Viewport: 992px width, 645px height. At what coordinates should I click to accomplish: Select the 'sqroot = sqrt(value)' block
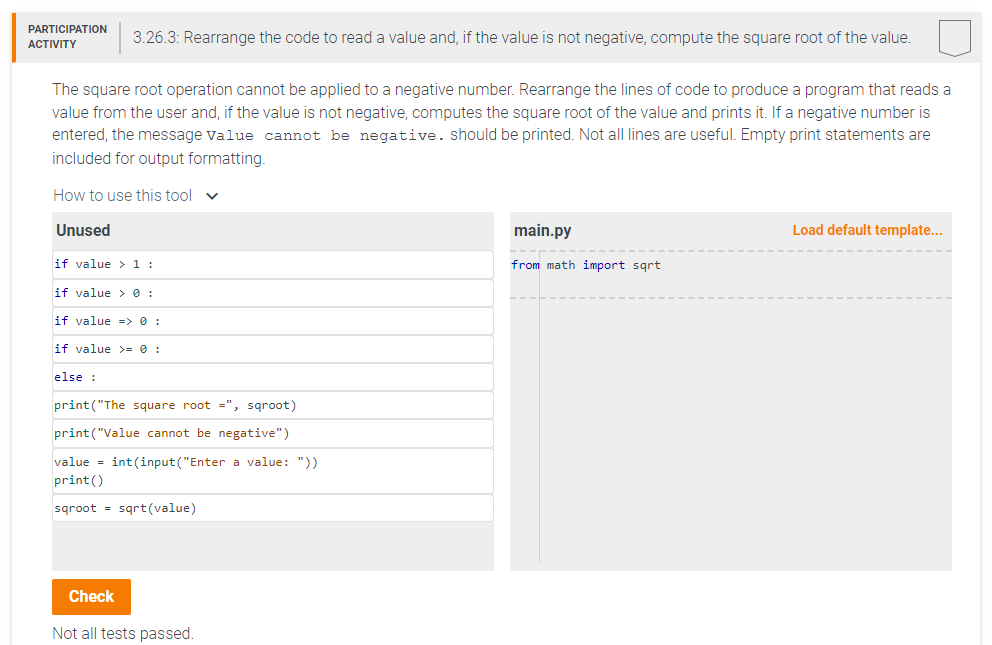pyautogui.click(x=272, y=507)
